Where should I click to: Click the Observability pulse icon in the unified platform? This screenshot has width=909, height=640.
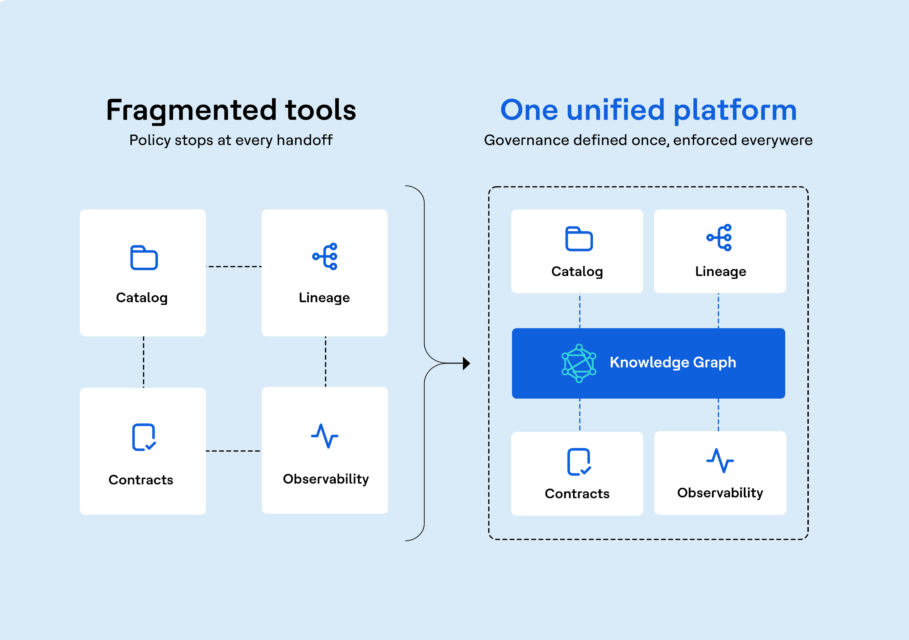point(720,461)
